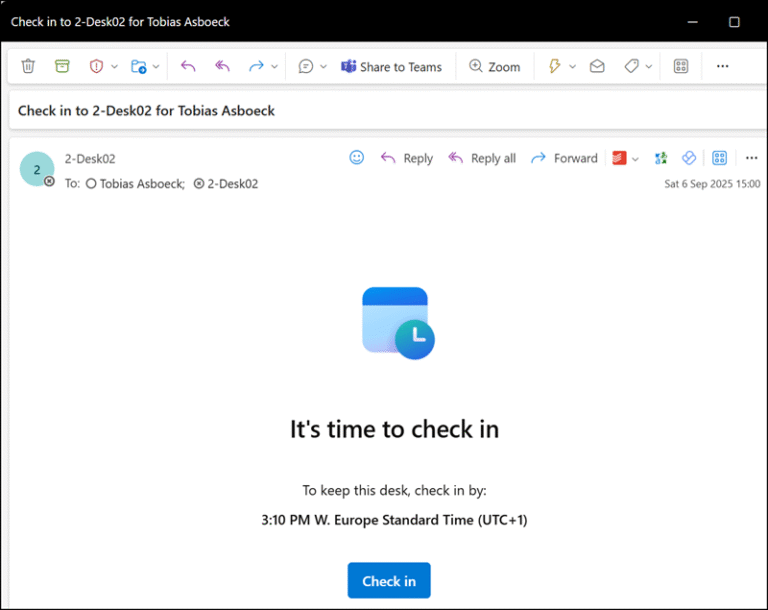Screen dimensions: 768x610
Task: Open the Categorize dropdown arrow
Action: [649, 67]
